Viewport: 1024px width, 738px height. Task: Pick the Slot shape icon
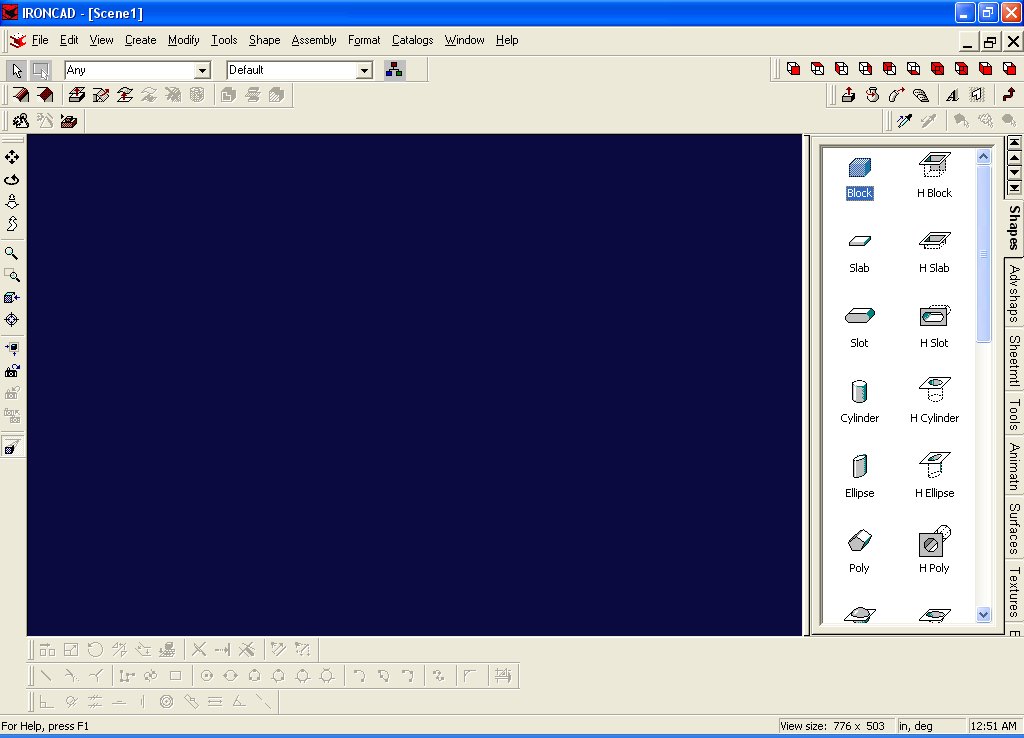click(859, 316)
